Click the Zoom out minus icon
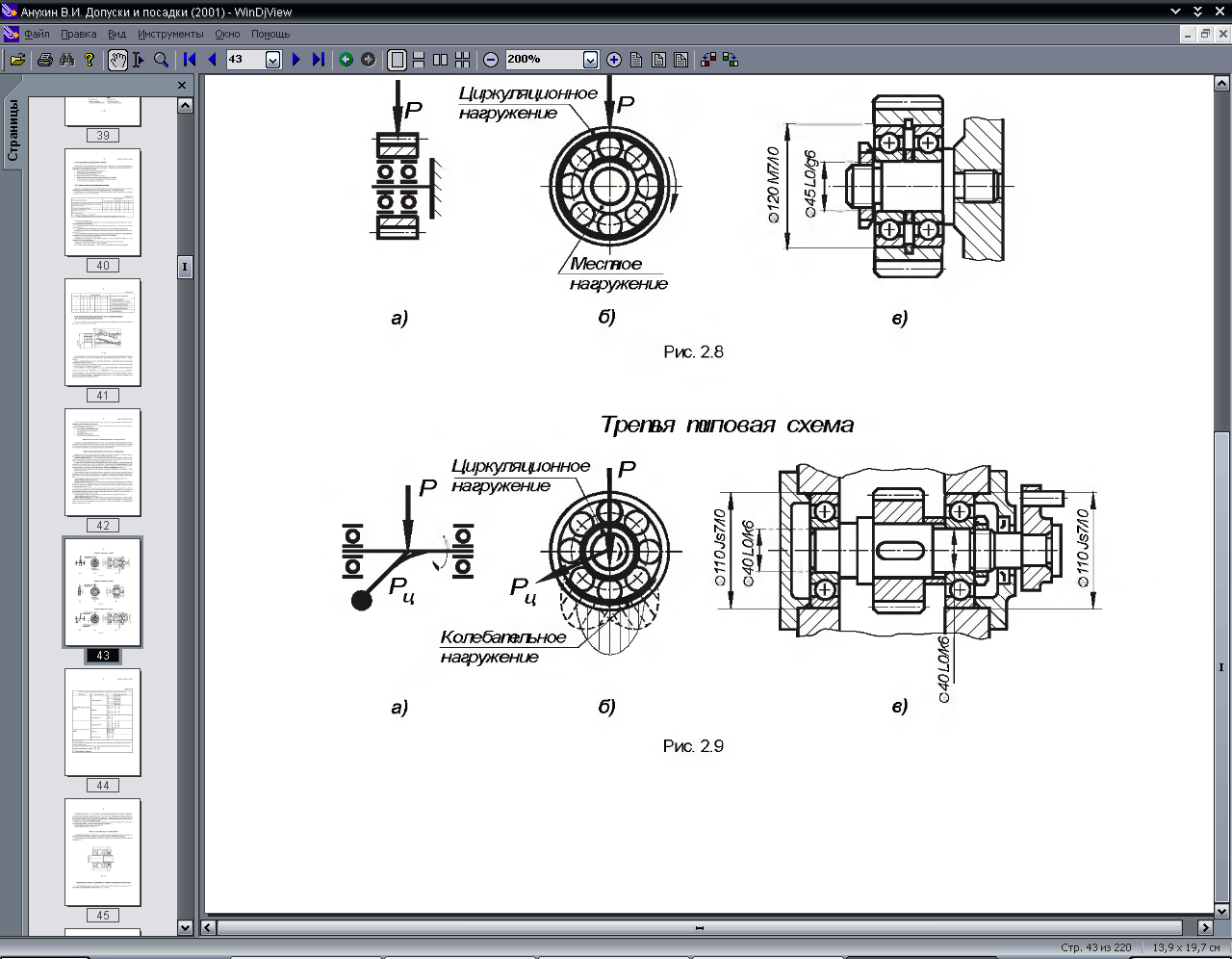Image resolution: width=1232 pixels, height=959 pixels. coord(491,60)
